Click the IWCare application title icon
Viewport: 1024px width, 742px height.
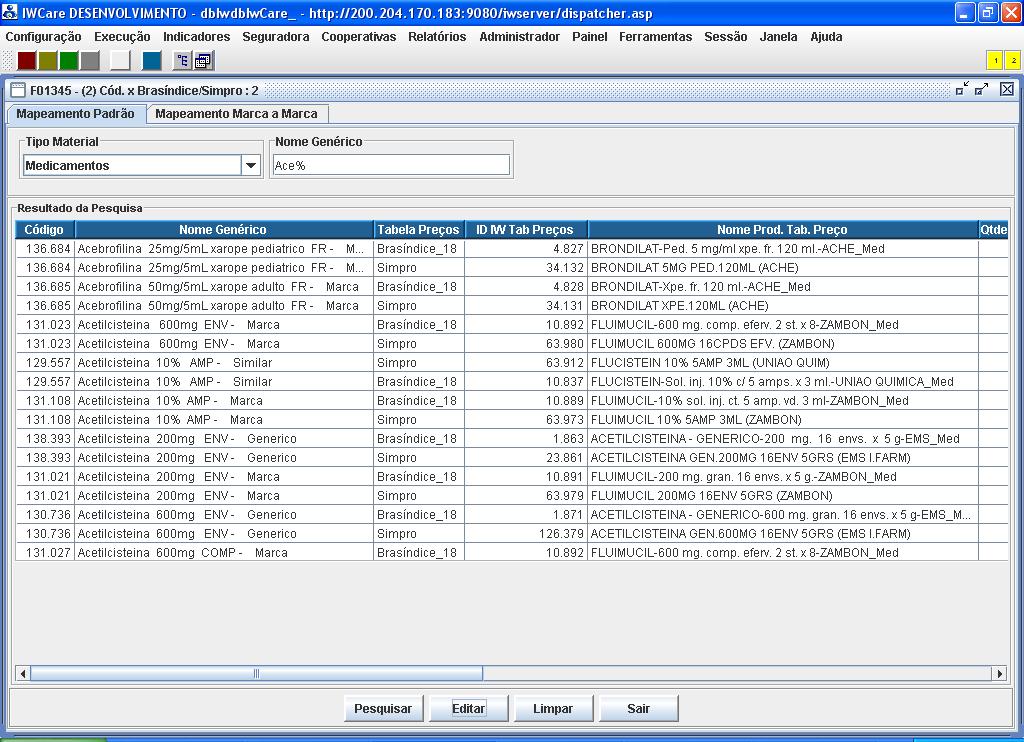coord(10,12)
